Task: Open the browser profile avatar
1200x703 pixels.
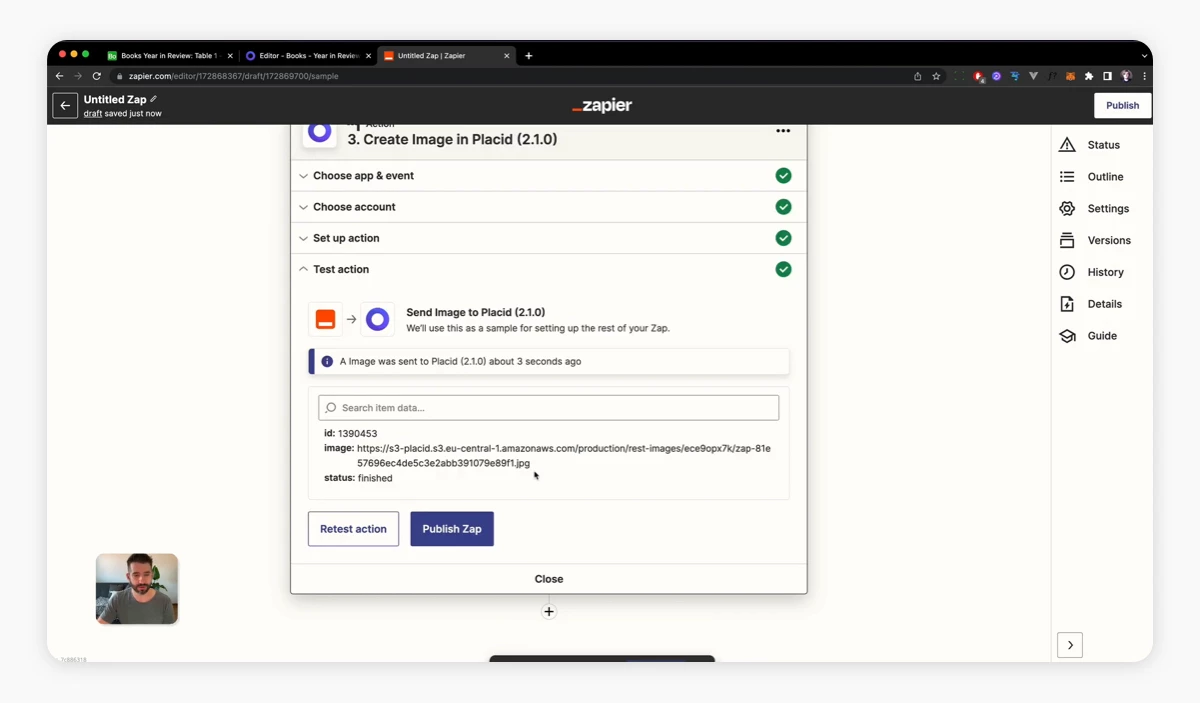Action: (1126, 76)
